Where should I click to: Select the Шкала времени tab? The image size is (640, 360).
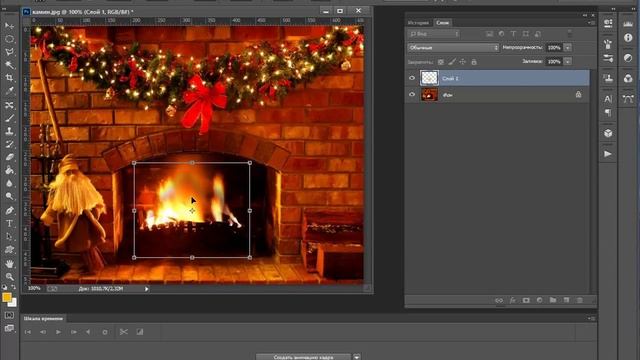[43, 319]
